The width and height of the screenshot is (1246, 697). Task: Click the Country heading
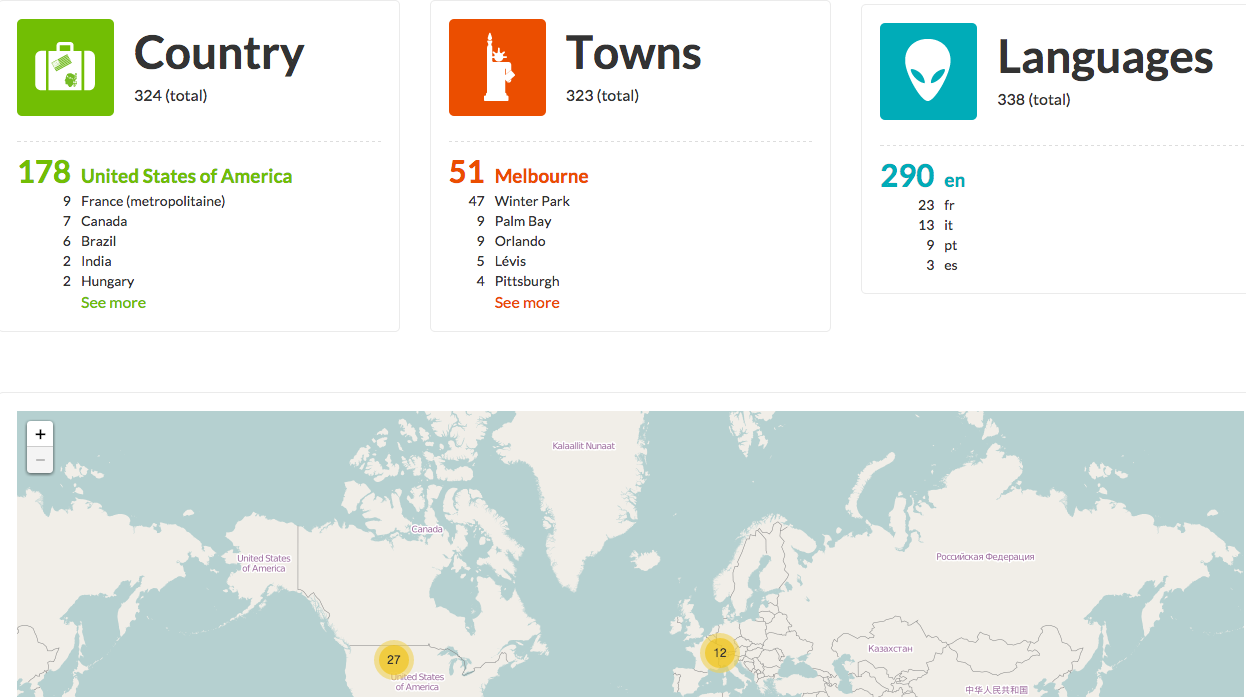coord(219,53)
